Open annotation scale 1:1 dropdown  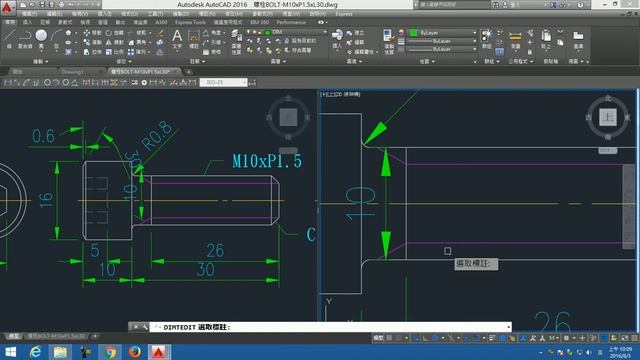553,338
